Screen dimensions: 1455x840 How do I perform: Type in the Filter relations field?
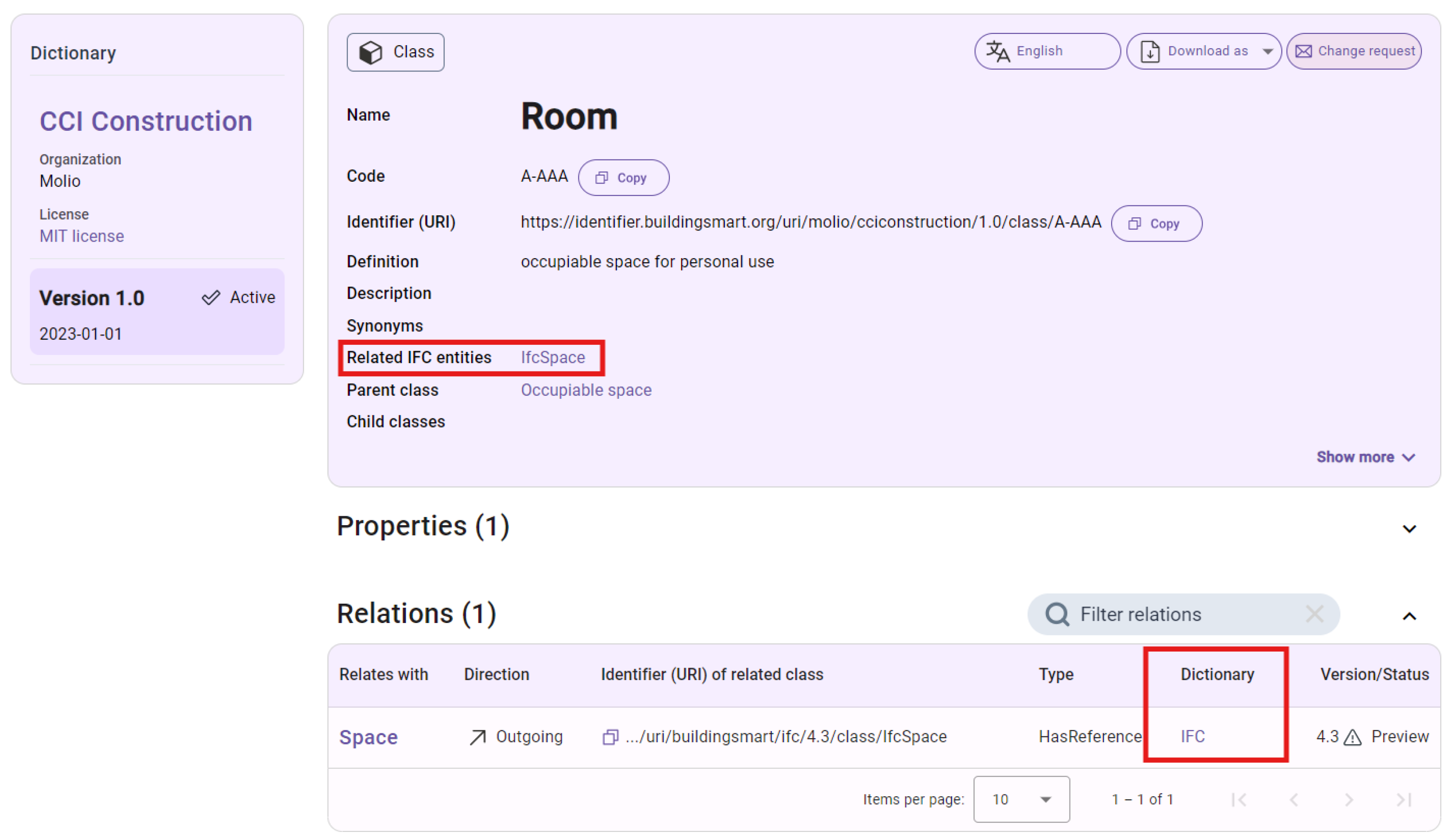pyautogui.click(x=1183, y=614)
